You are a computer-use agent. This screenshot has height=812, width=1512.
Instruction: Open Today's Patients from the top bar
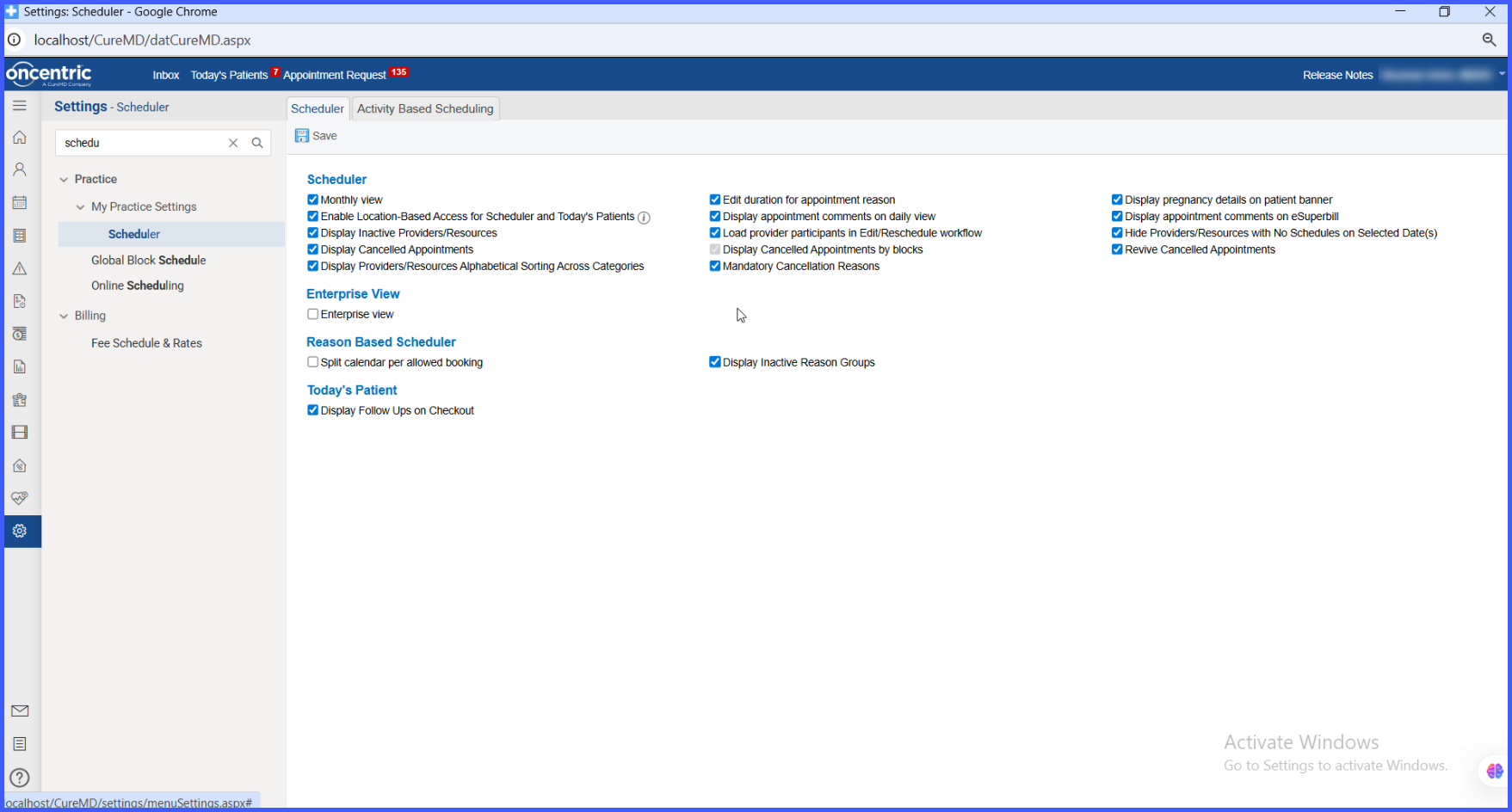pyautogui.click(x=229, y=75)
